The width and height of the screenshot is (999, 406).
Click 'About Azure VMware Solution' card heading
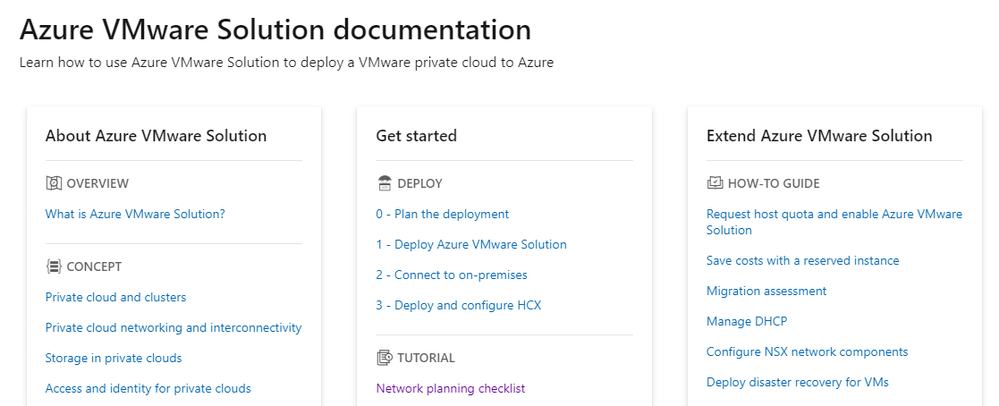156,136
